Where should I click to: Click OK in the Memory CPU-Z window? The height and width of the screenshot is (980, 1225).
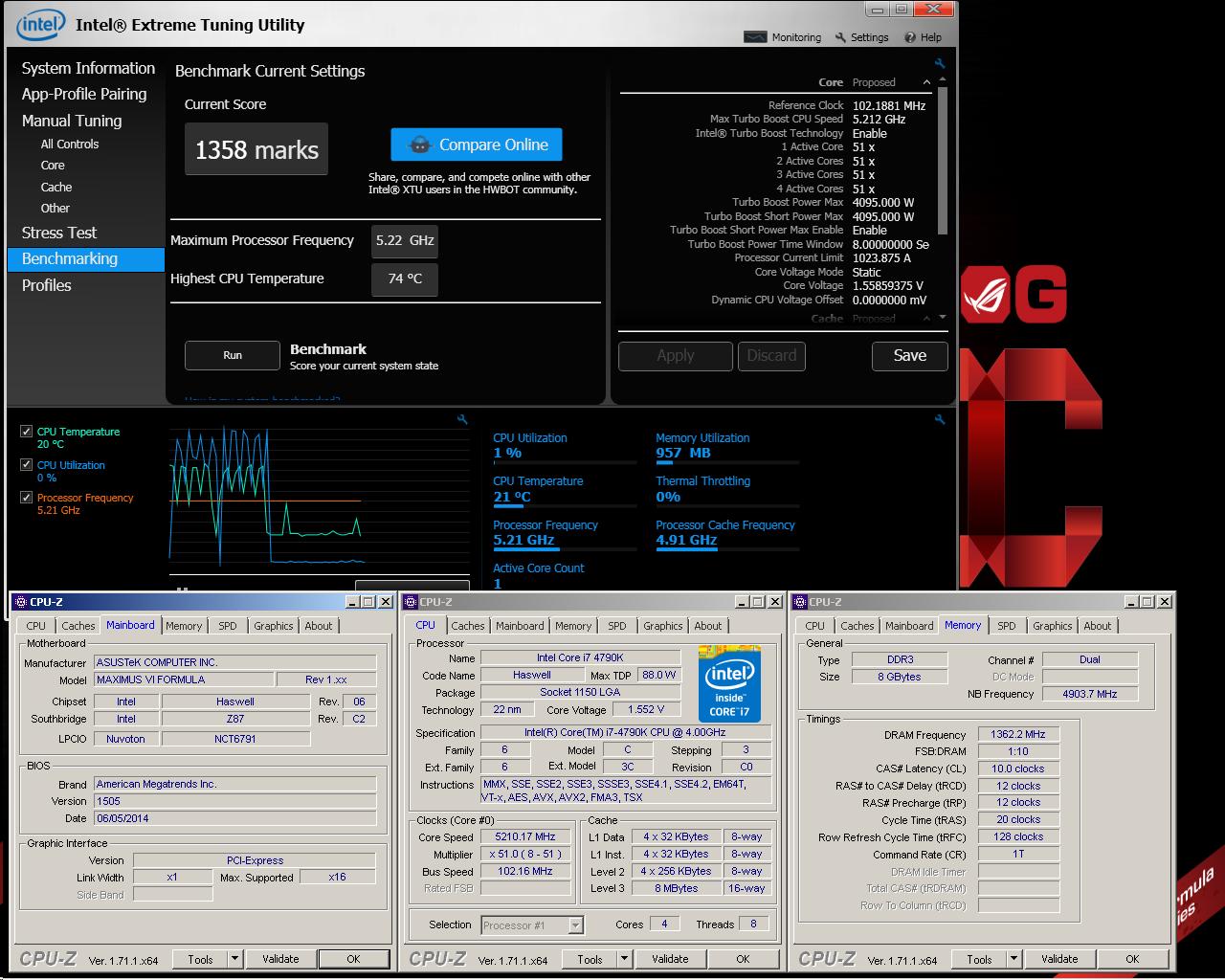pyautogui.click(x=1132, y=959)
